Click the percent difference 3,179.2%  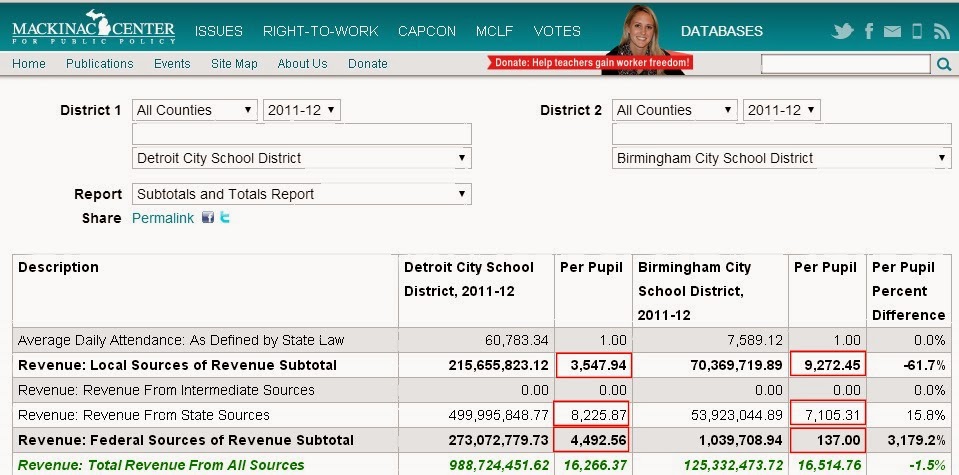point(915,440)
